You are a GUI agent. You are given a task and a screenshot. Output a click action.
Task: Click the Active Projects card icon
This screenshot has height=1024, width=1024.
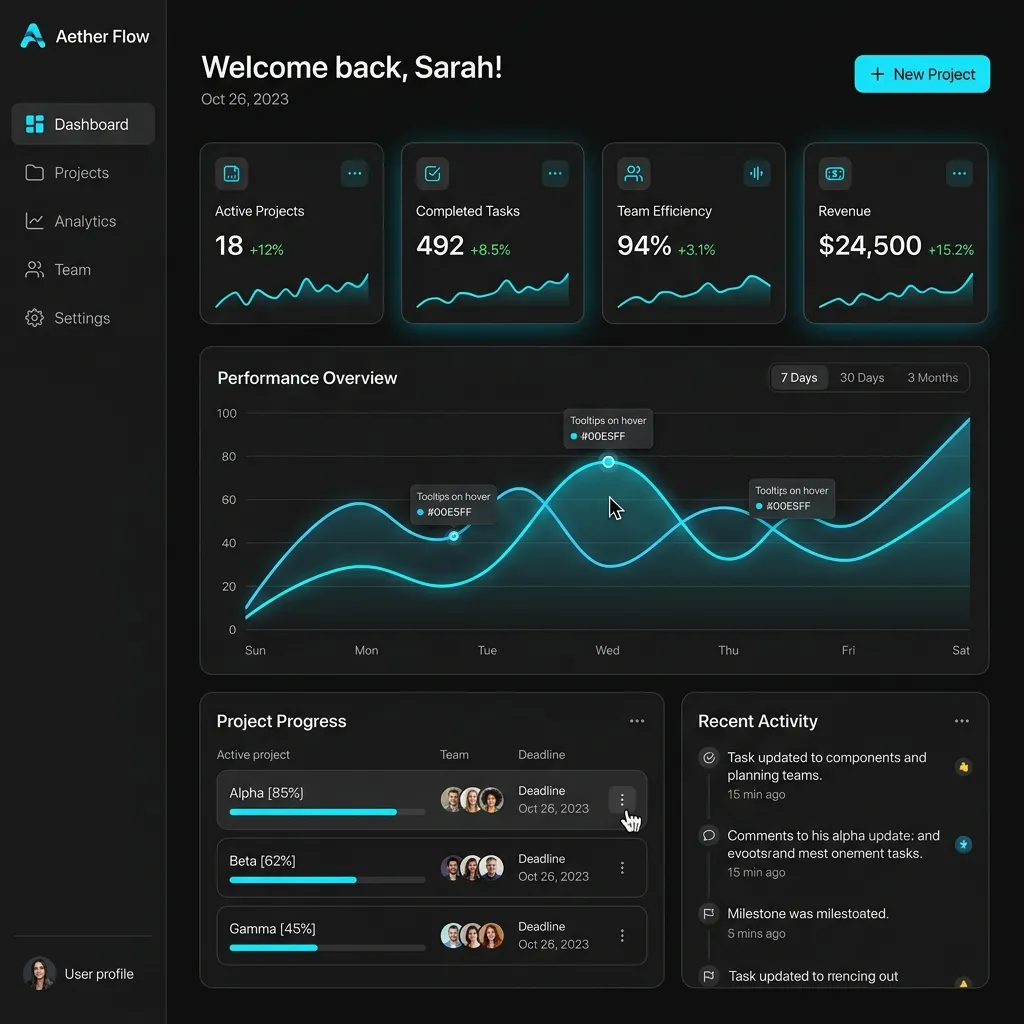pos(231,174)
